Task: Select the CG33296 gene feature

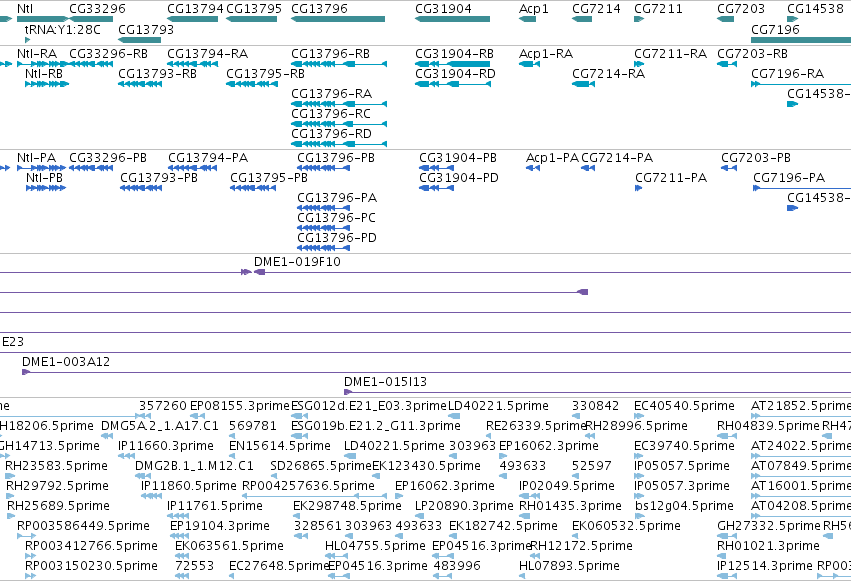Action: [x=91, y=19]
